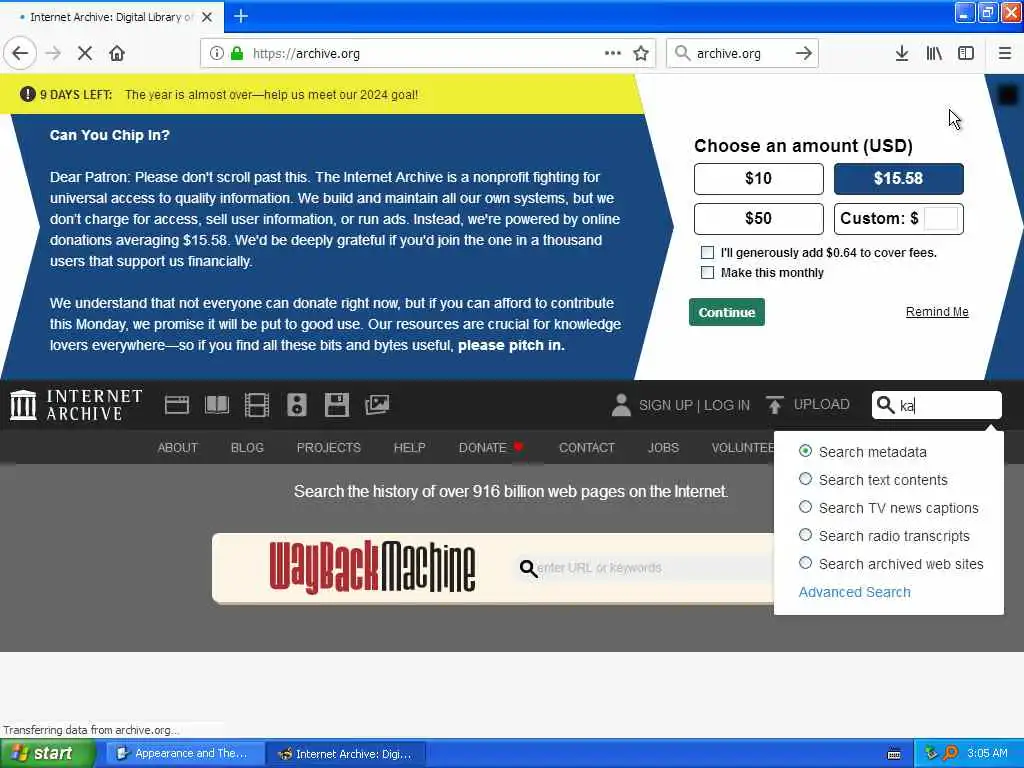The width and height of the screenshot is (1024, 768).
Task: Click the user avatar icon
Action: coord(621,405)
